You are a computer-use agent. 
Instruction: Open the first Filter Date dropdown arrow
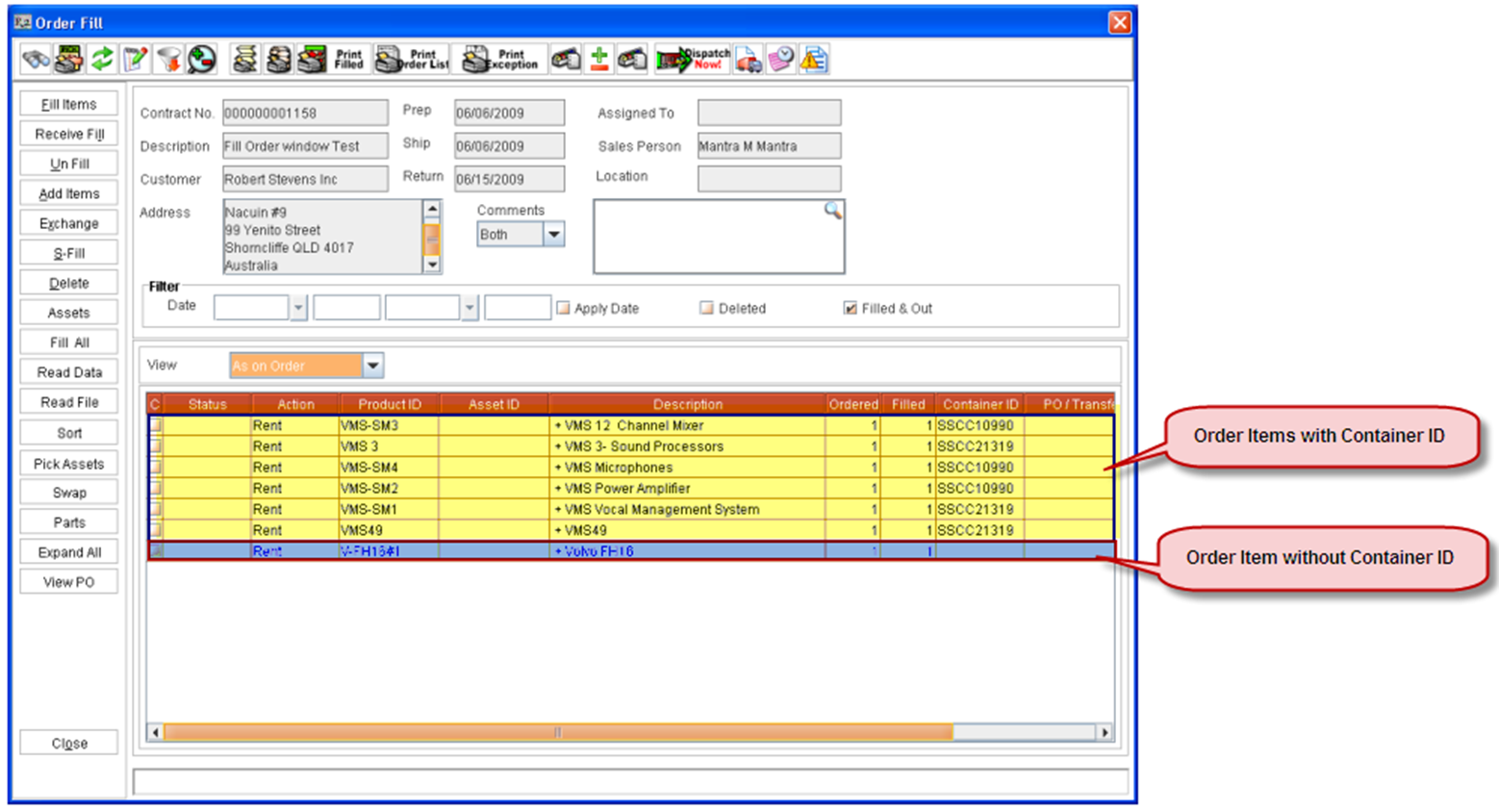point(298,308)
